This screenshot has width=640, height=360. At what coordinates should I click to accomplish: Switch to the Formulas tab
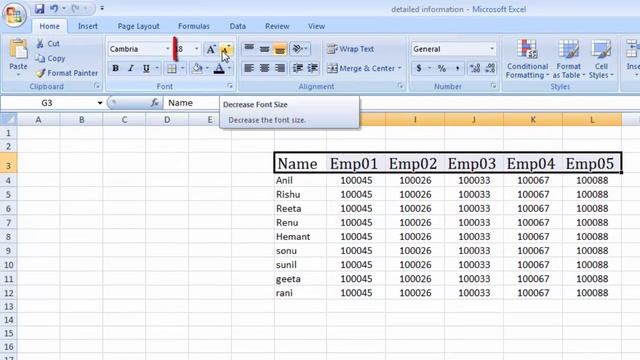point(194,26)
